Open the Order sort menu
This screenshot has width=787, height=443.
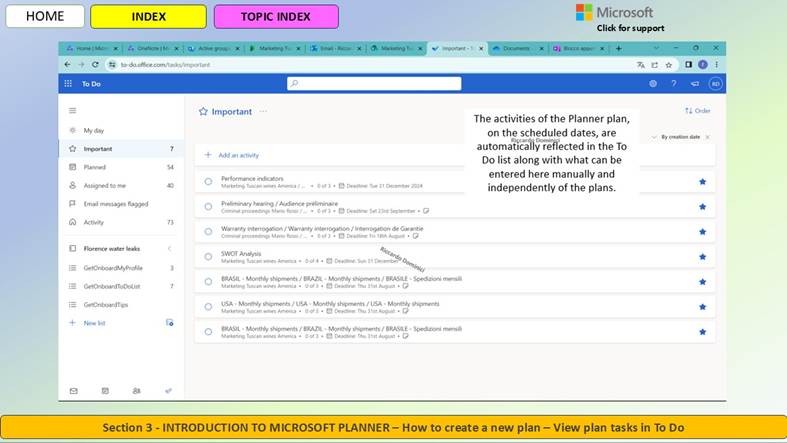click(x=698, y=111)
